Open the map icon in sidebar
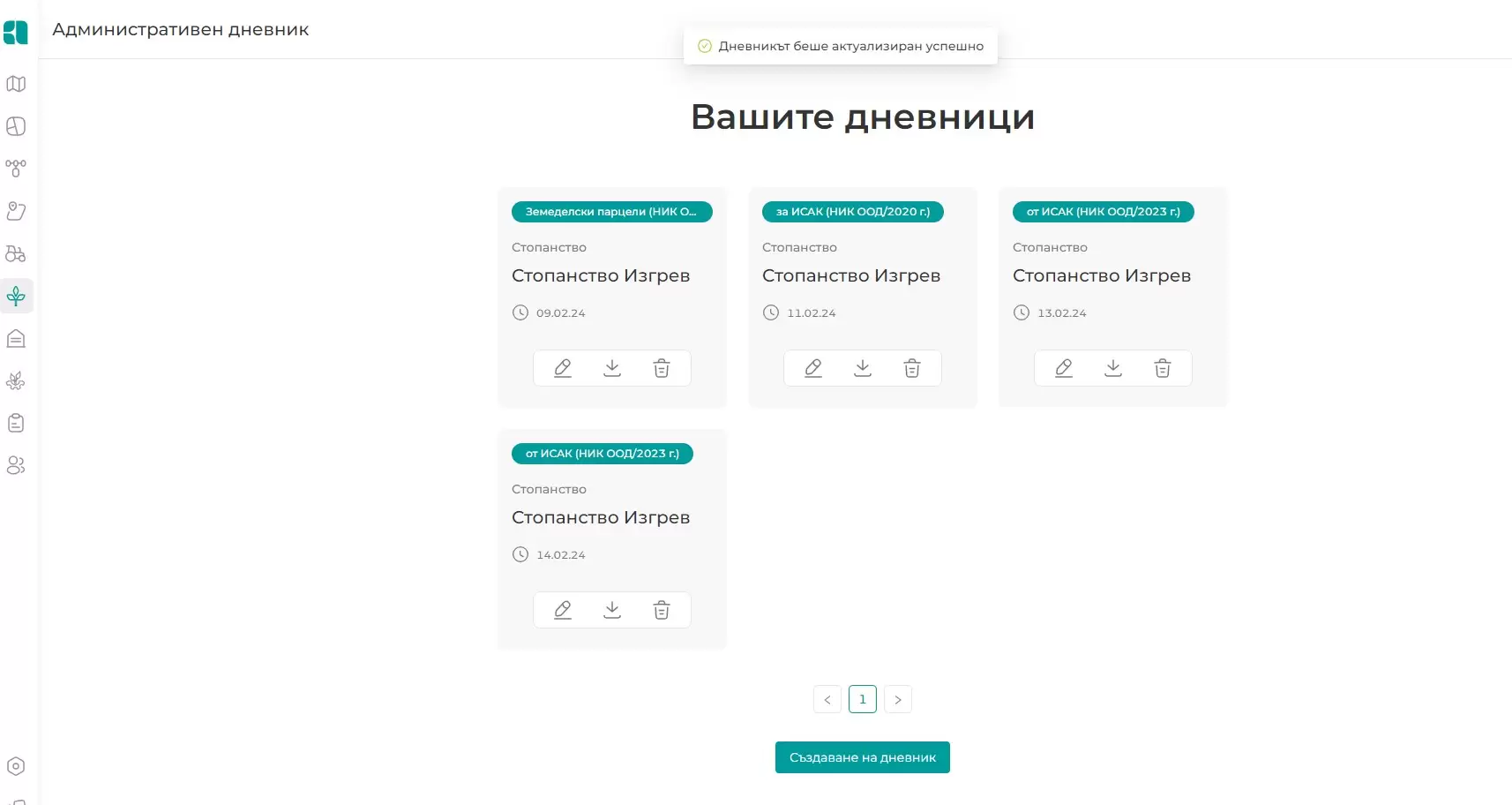 (16, 84)
